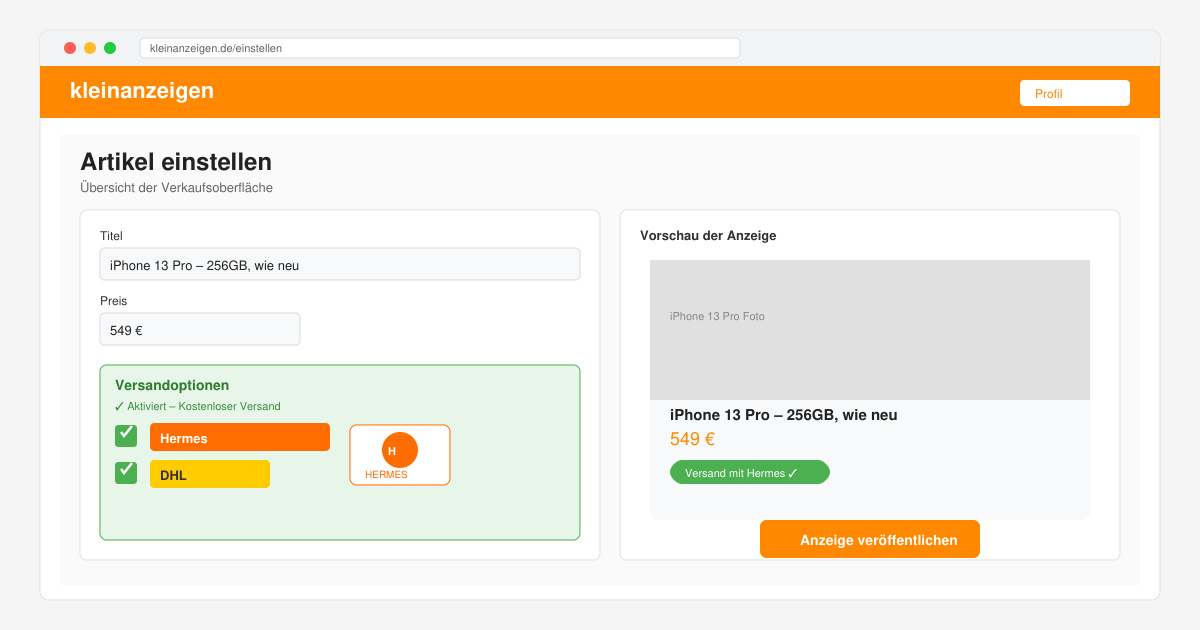This screenshot has width=1200, height=630.
Task: Click Anzeige veröffentlichen button
Action: [x=870, y=539]
